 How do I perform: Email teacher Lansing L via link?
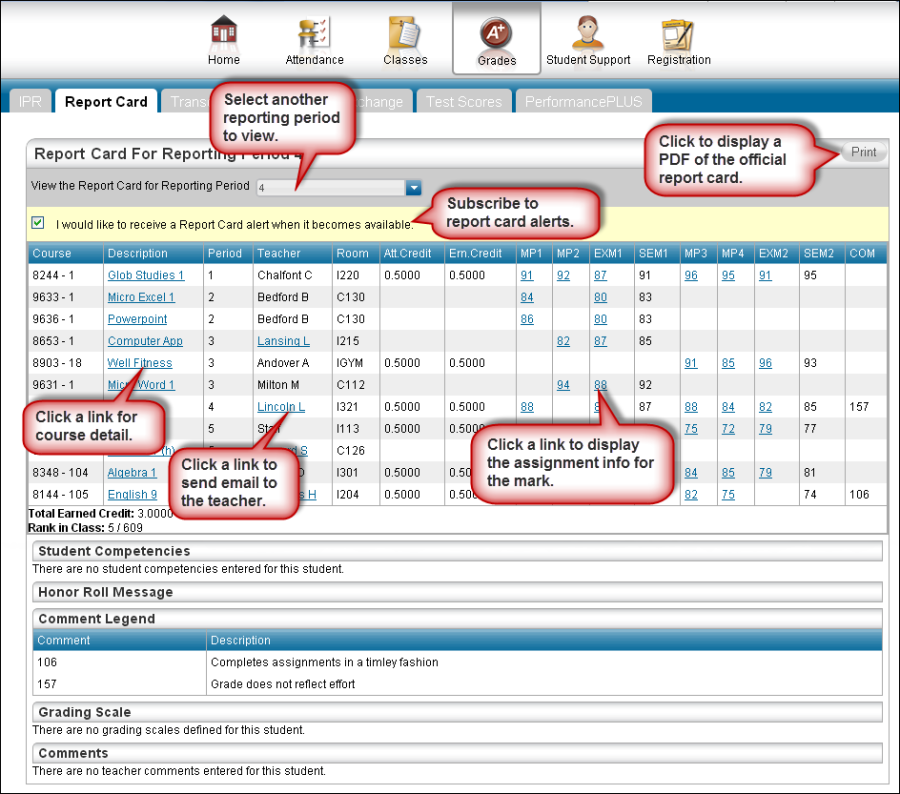click(x=283, y=342)
